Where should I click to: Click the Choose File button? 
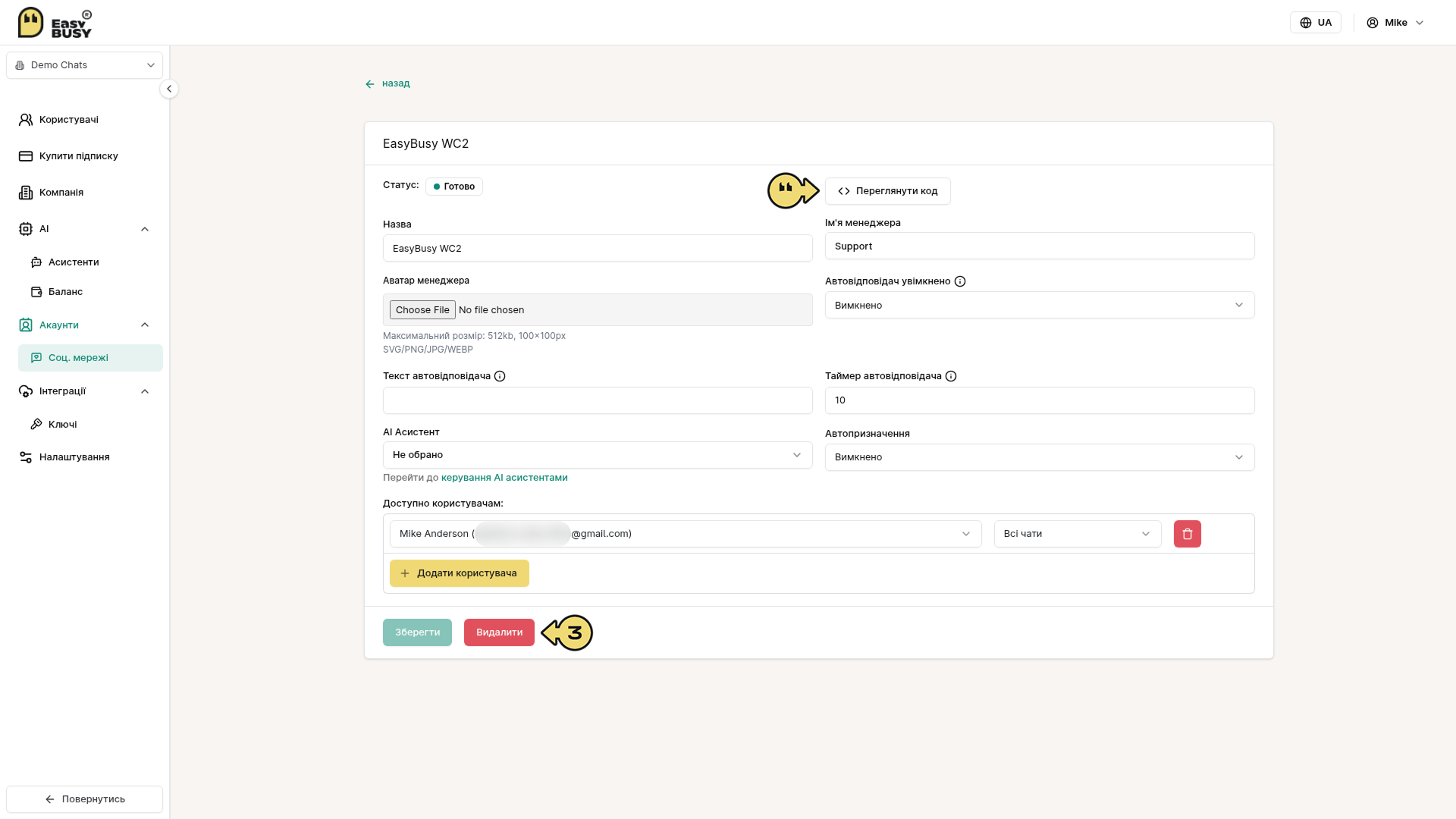(422, 310)
